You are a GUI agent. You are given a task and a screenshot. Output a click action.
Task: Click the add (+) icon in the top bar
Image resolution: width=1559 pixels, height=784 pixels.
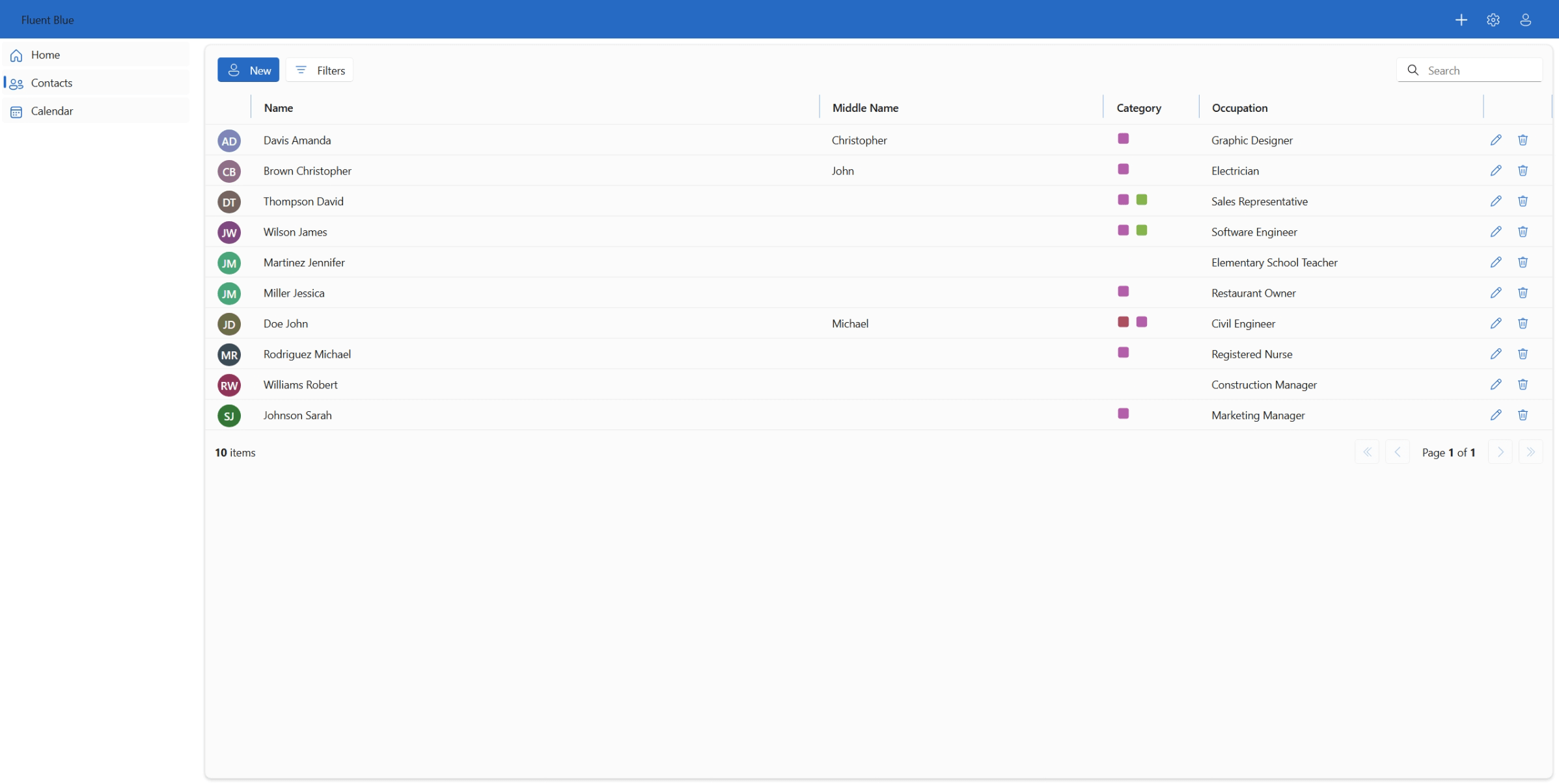click(x=1461, y=20)
